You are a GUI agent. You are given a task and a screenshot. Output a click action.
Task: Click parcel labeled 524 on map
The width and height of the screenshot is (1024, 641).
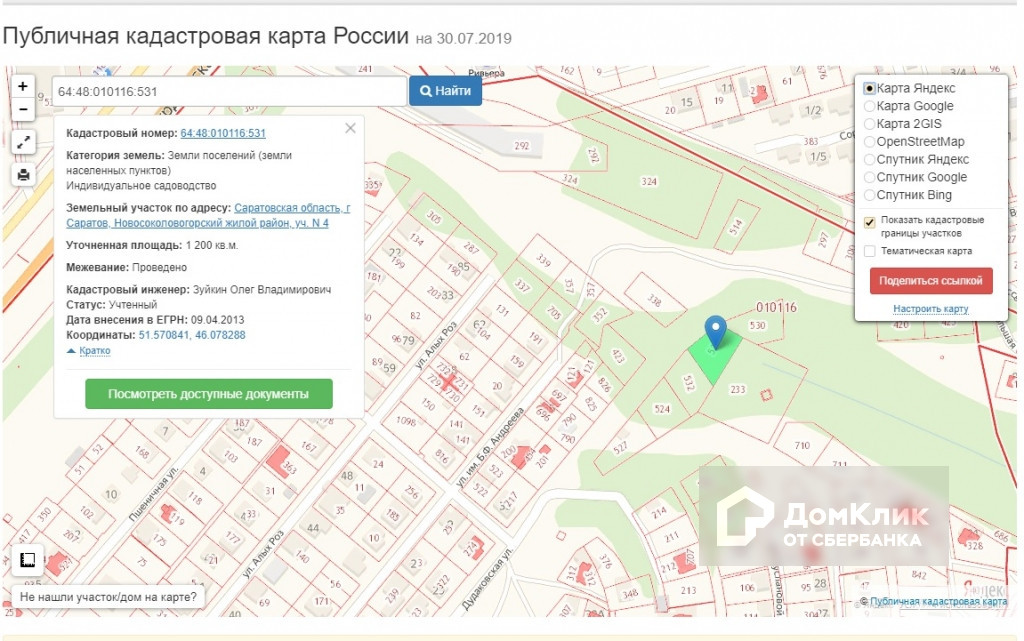tap(662, 409)
